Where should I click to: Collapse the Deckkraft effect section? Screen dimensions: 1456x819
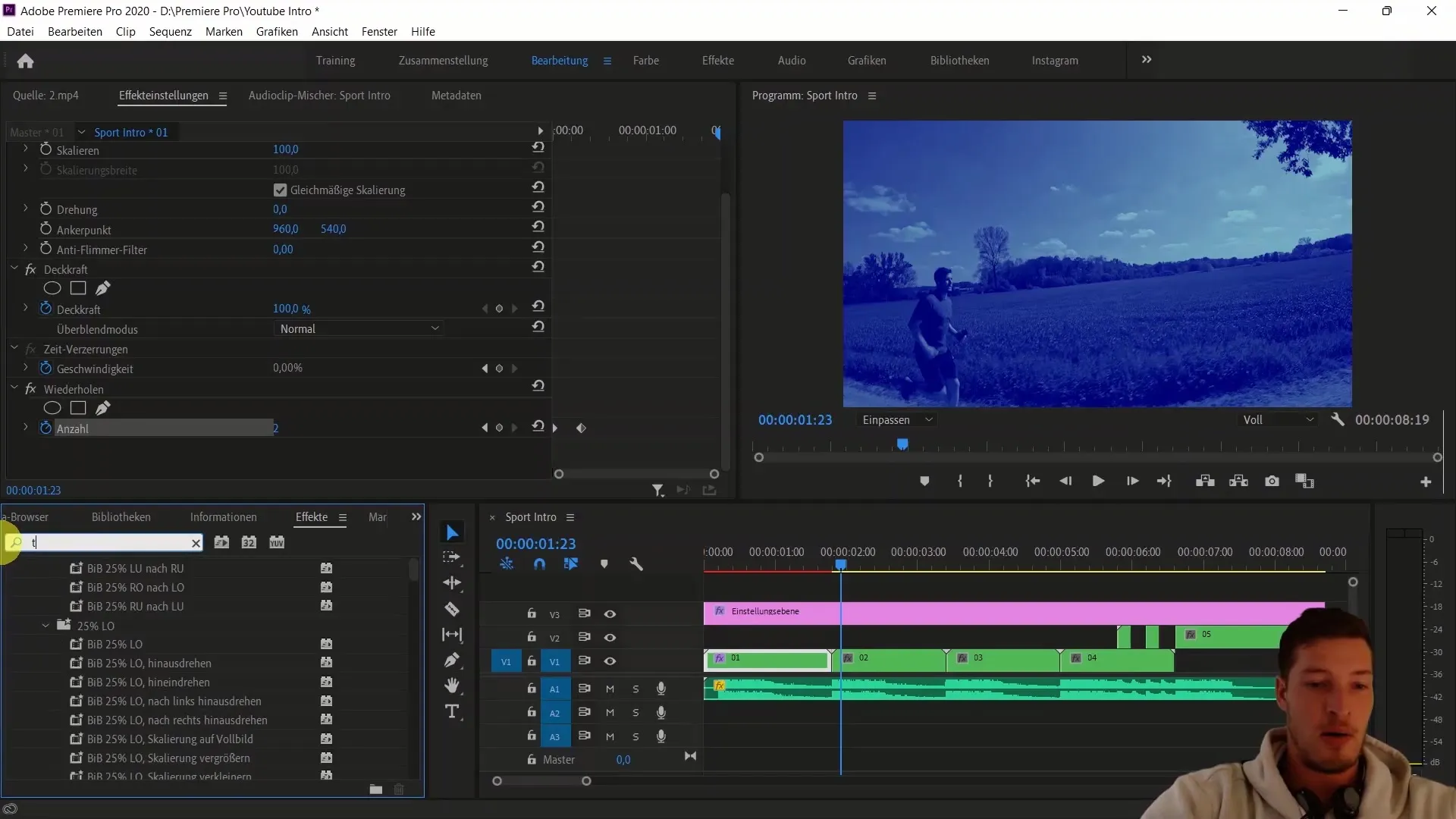tap(14, 268)
